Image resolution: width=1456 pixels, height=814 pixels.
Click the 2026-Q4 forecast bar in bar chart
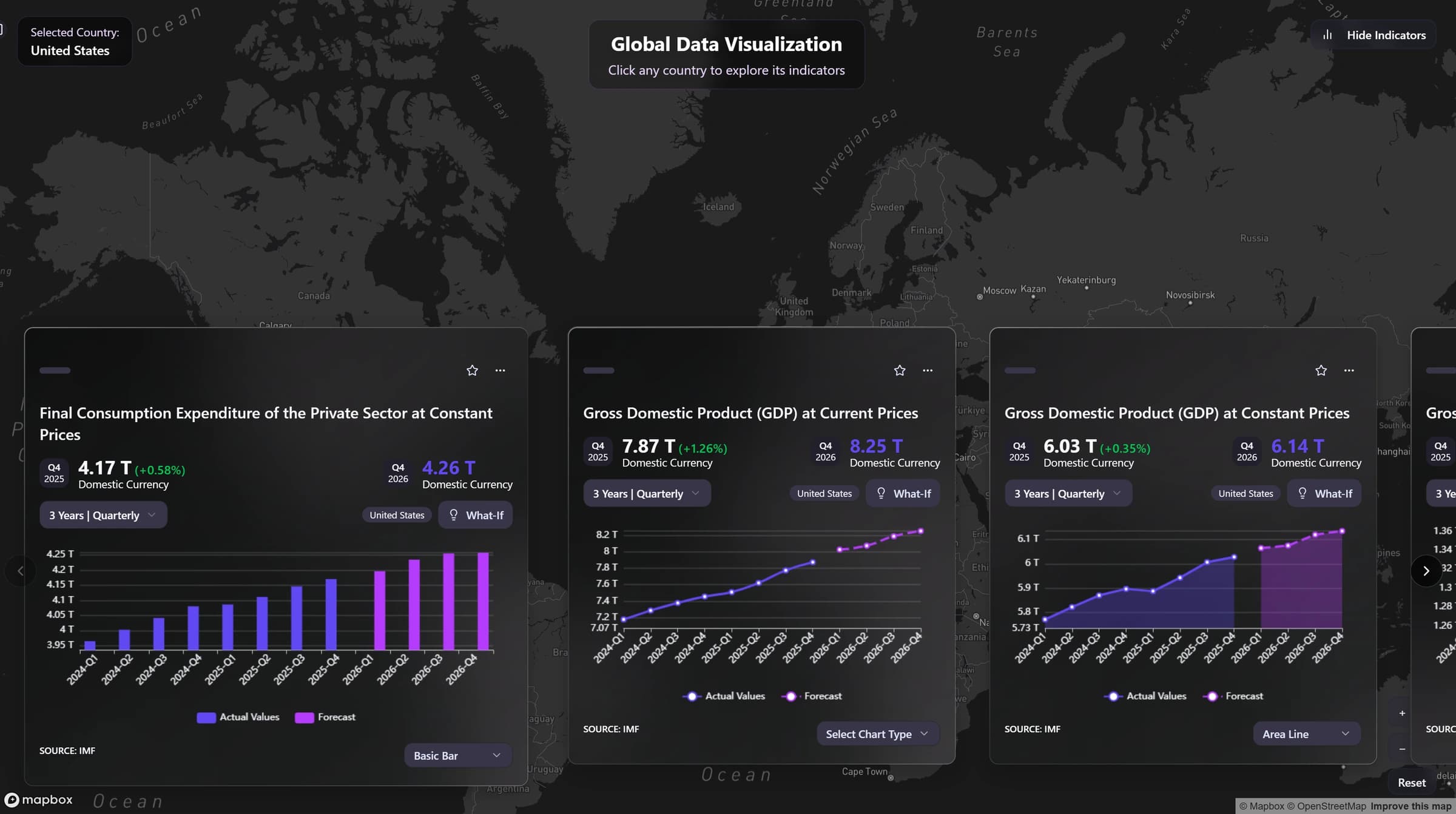click(483, 601)
